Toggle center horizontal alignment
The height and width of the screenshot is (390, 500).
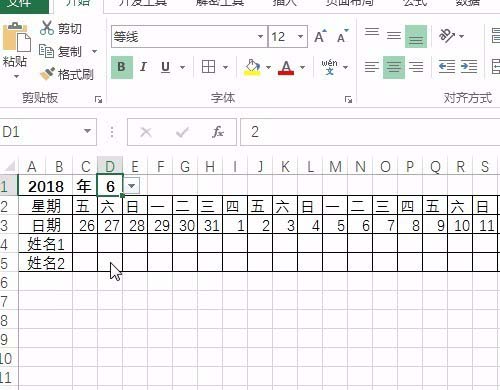(x=394, y=67)
